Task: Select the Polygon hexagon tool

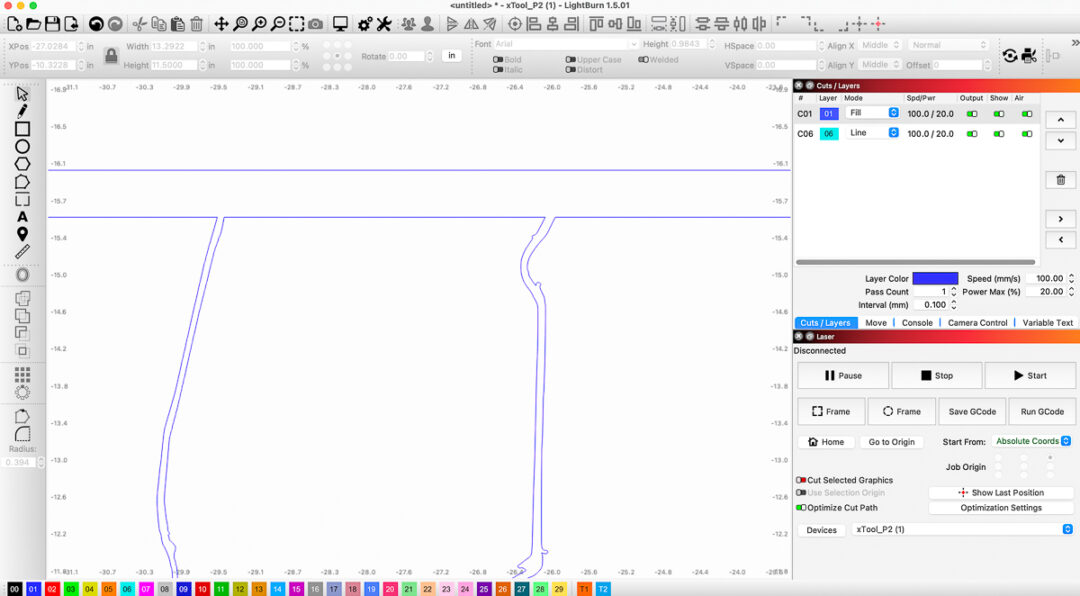Action: (x=22, y=164)
